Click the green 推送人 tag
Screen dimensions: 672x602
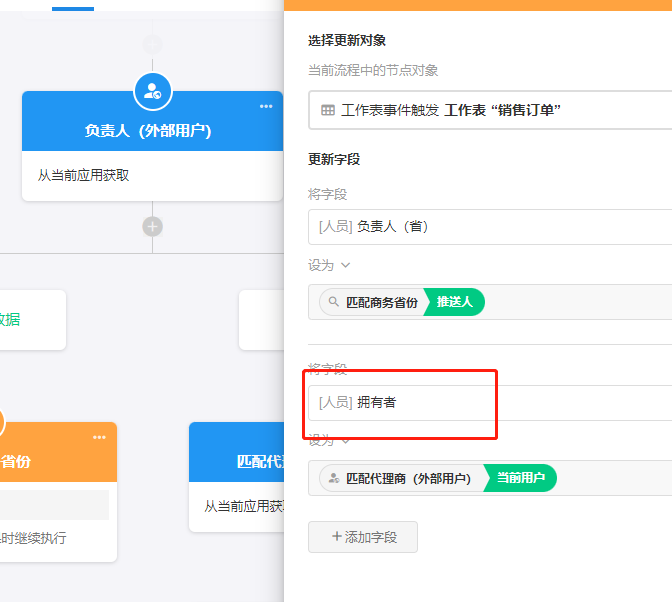tap(455, 302)
